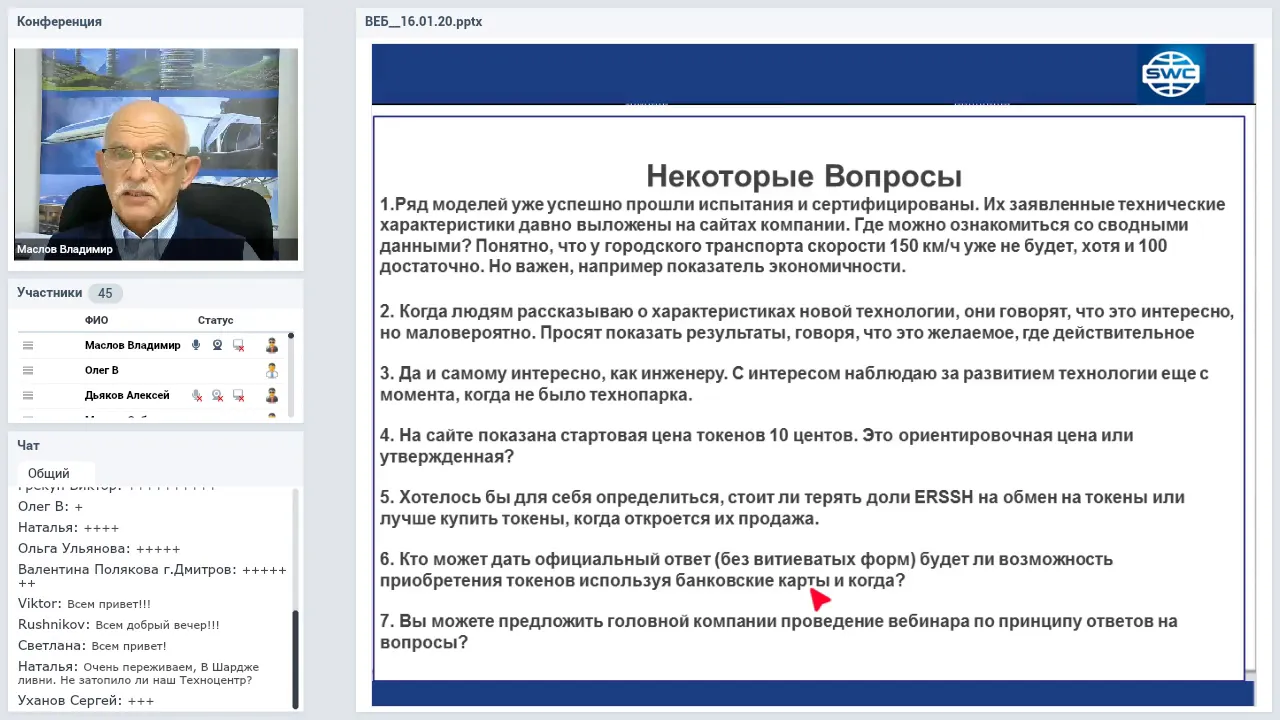Click the participants count badge 45

[x=105, y=293]
